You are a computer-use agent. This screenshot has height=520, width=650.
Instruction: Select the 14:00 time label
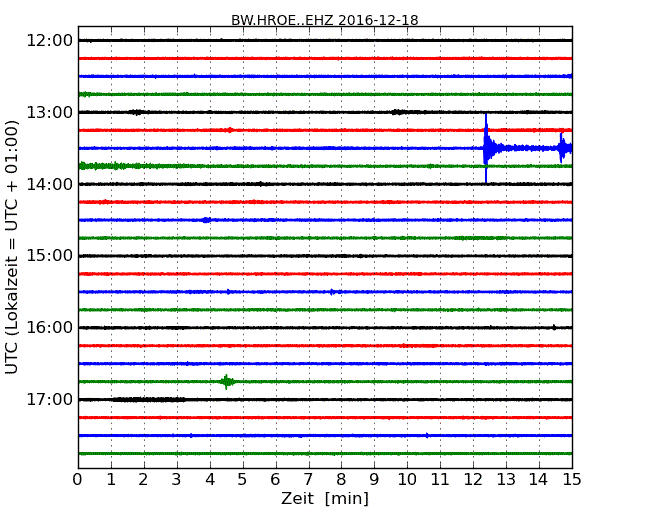(49, 184)
